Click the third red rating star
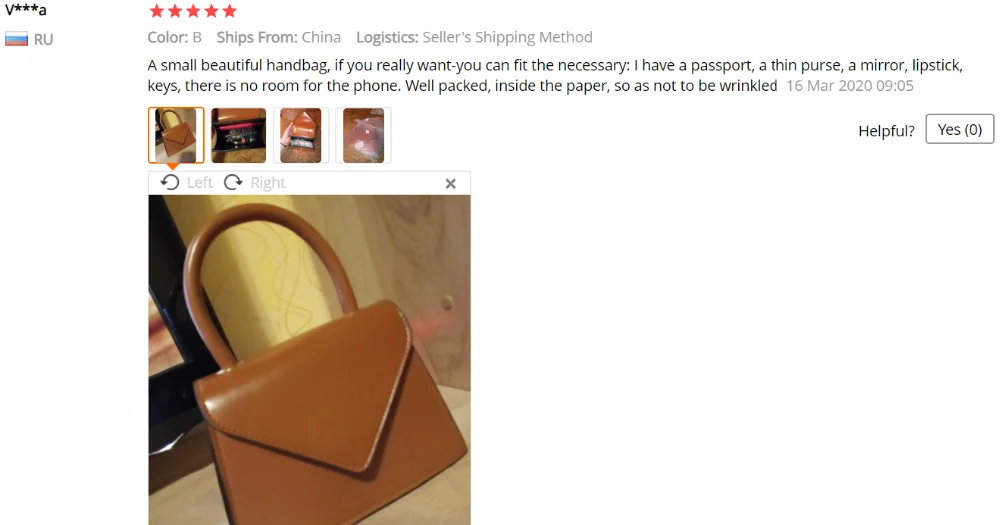The width and height of the screenshot is (1000, 525). click(x=193, y=11)
